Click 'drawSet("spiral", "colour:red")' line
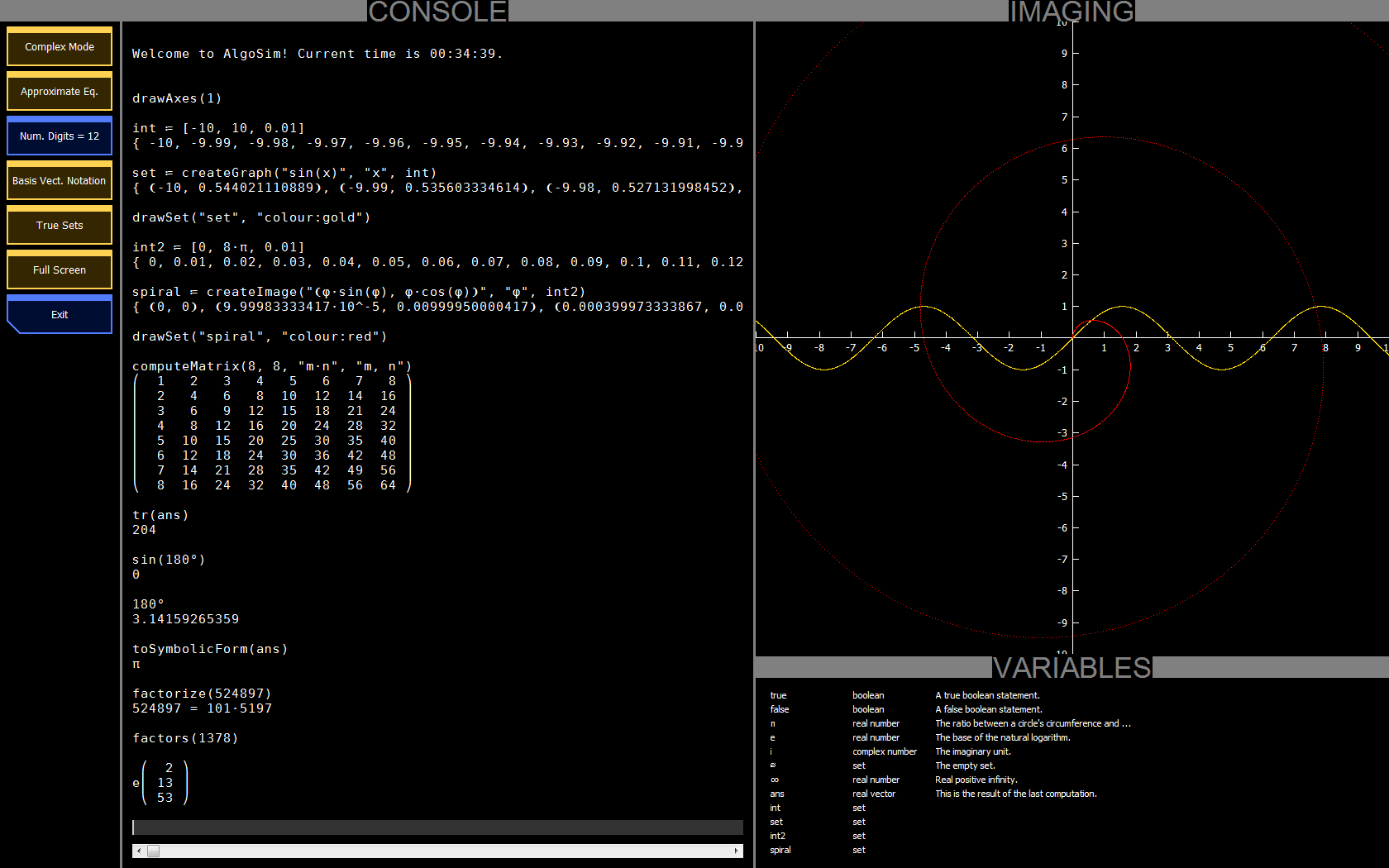 (x=260, y=336)
